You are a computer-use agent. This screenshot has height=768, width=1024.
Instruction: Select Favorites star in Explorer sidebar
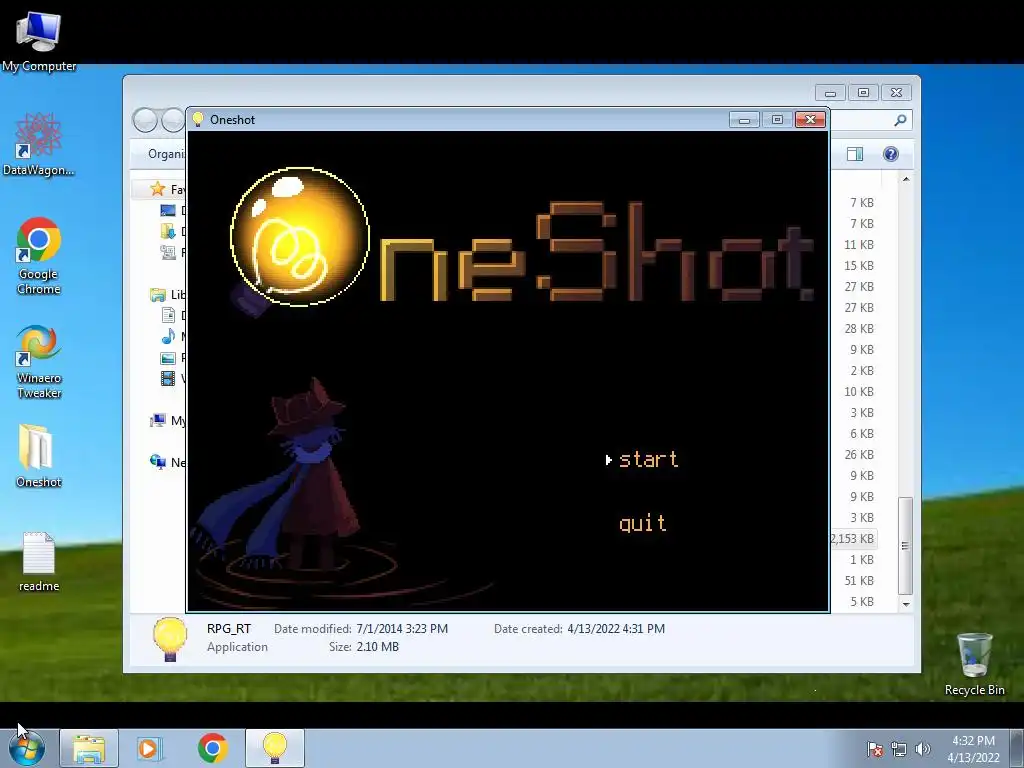[157, 189]
